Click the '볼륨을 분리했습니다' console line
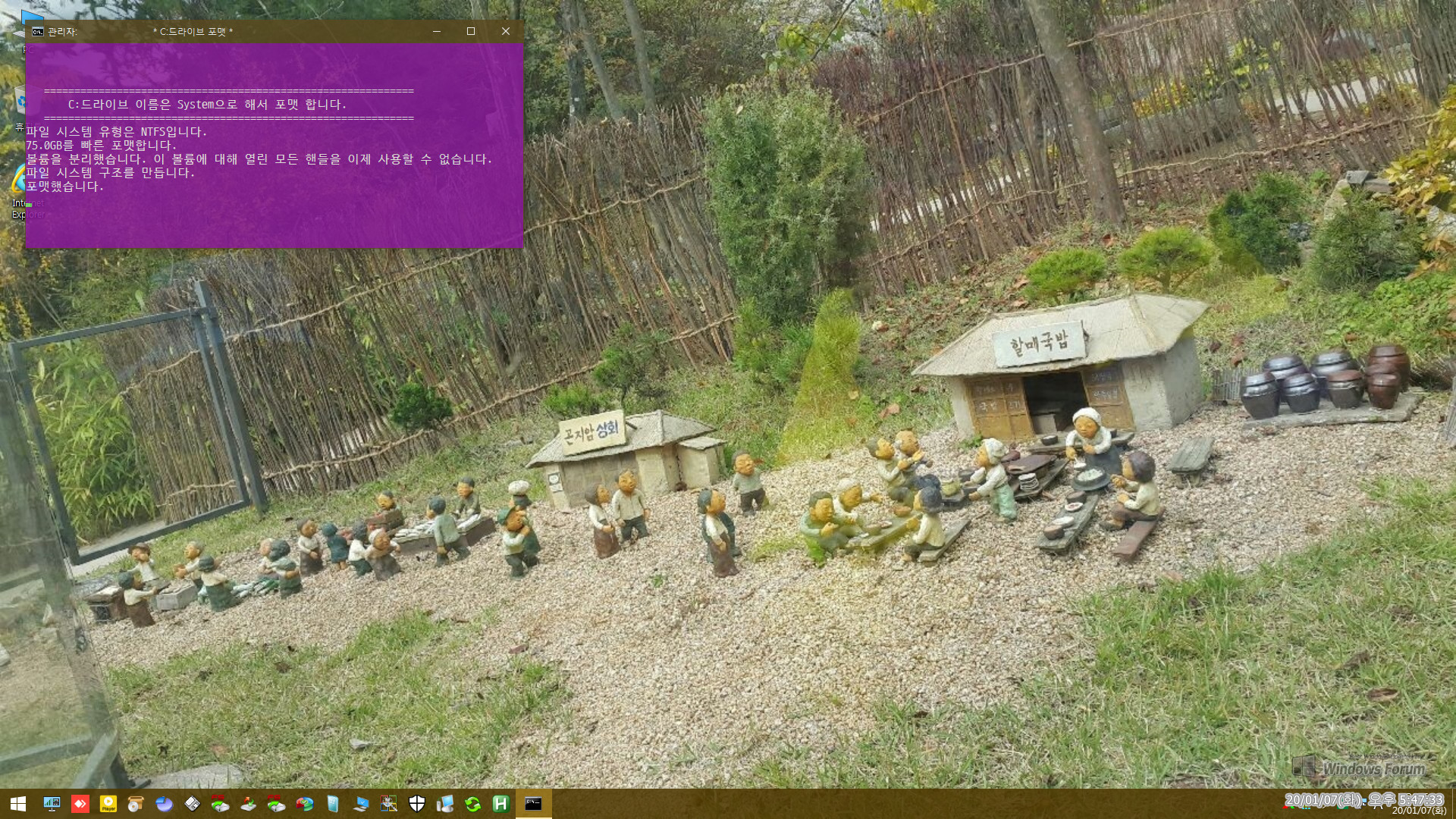Screen dimensions: 1456x819 pyautogui.click(x=259, y=159)
